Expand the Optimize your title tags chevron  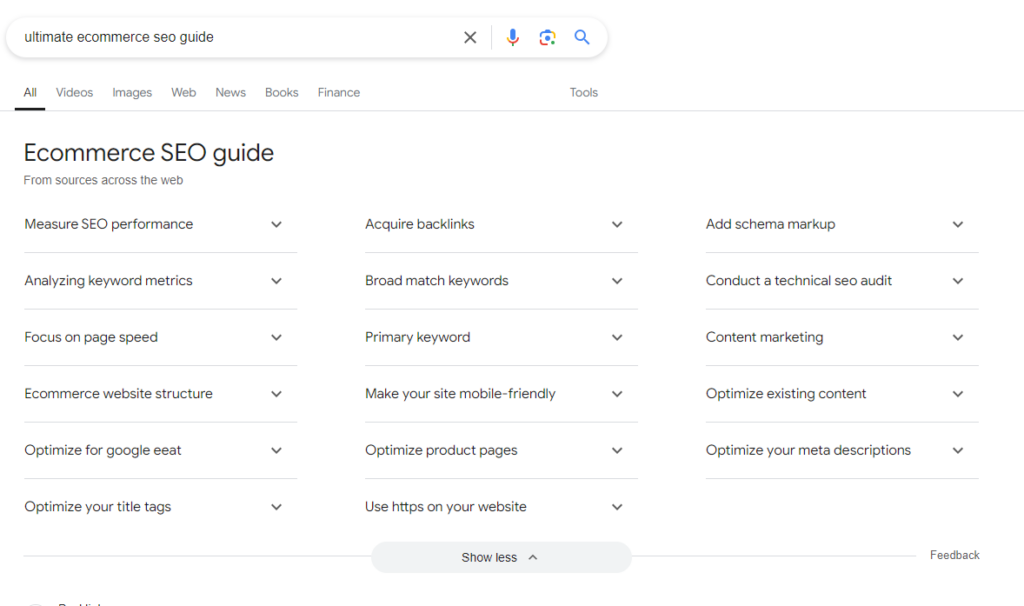point(276,507)
